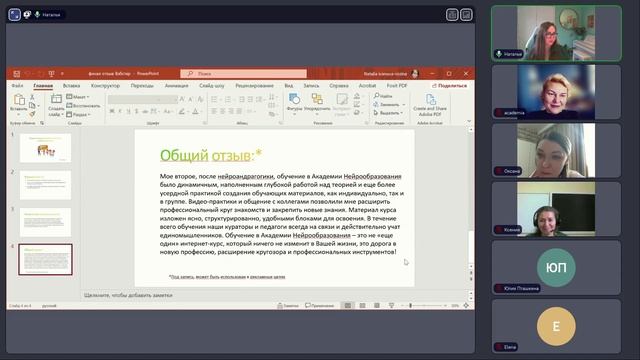Click the New Slide icon

pyautogui.click(x=56, y=99)
